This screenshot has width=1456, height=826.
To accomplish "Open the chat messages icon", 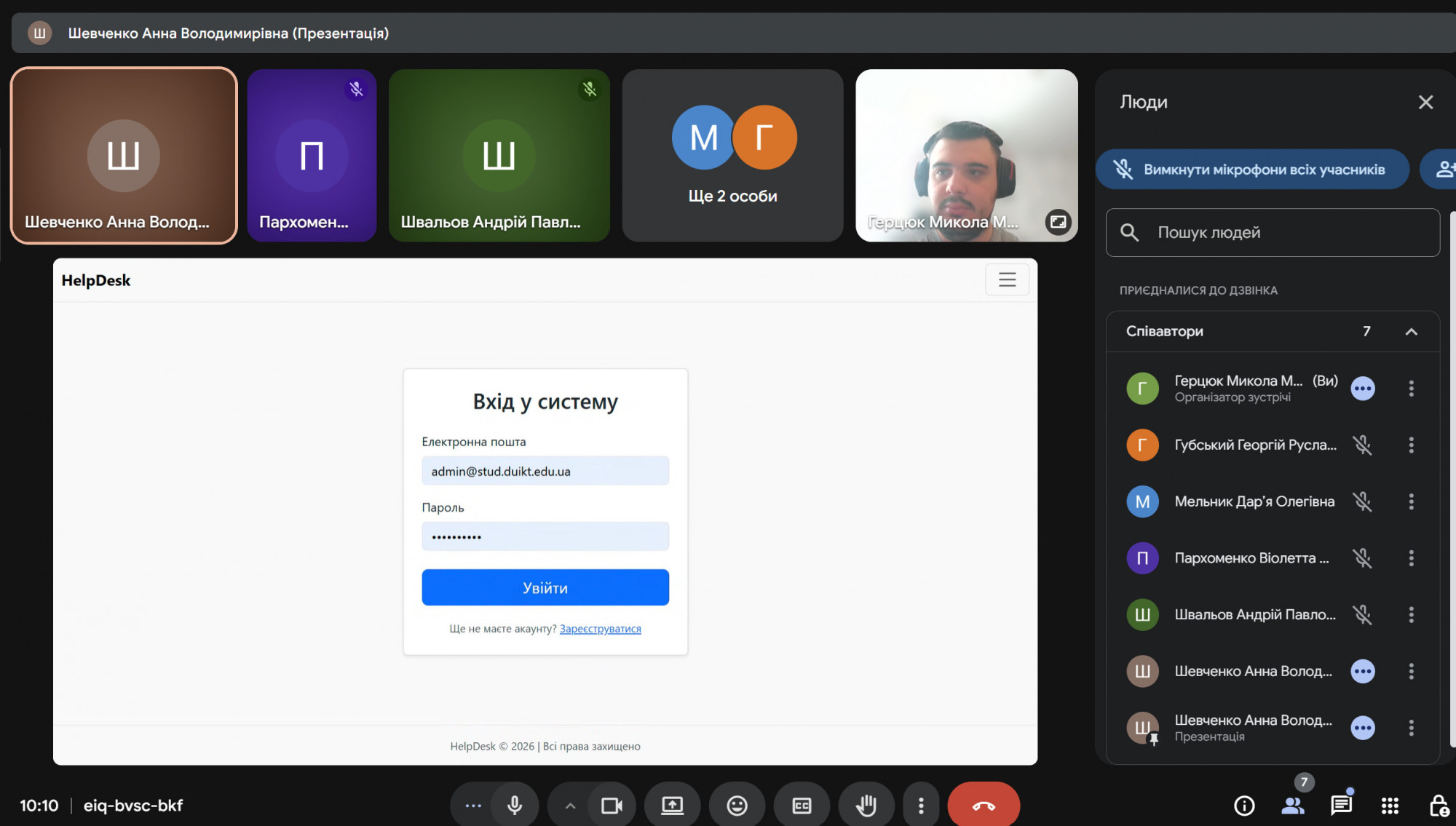I will pyautogui.click(x=1341, y=805).
